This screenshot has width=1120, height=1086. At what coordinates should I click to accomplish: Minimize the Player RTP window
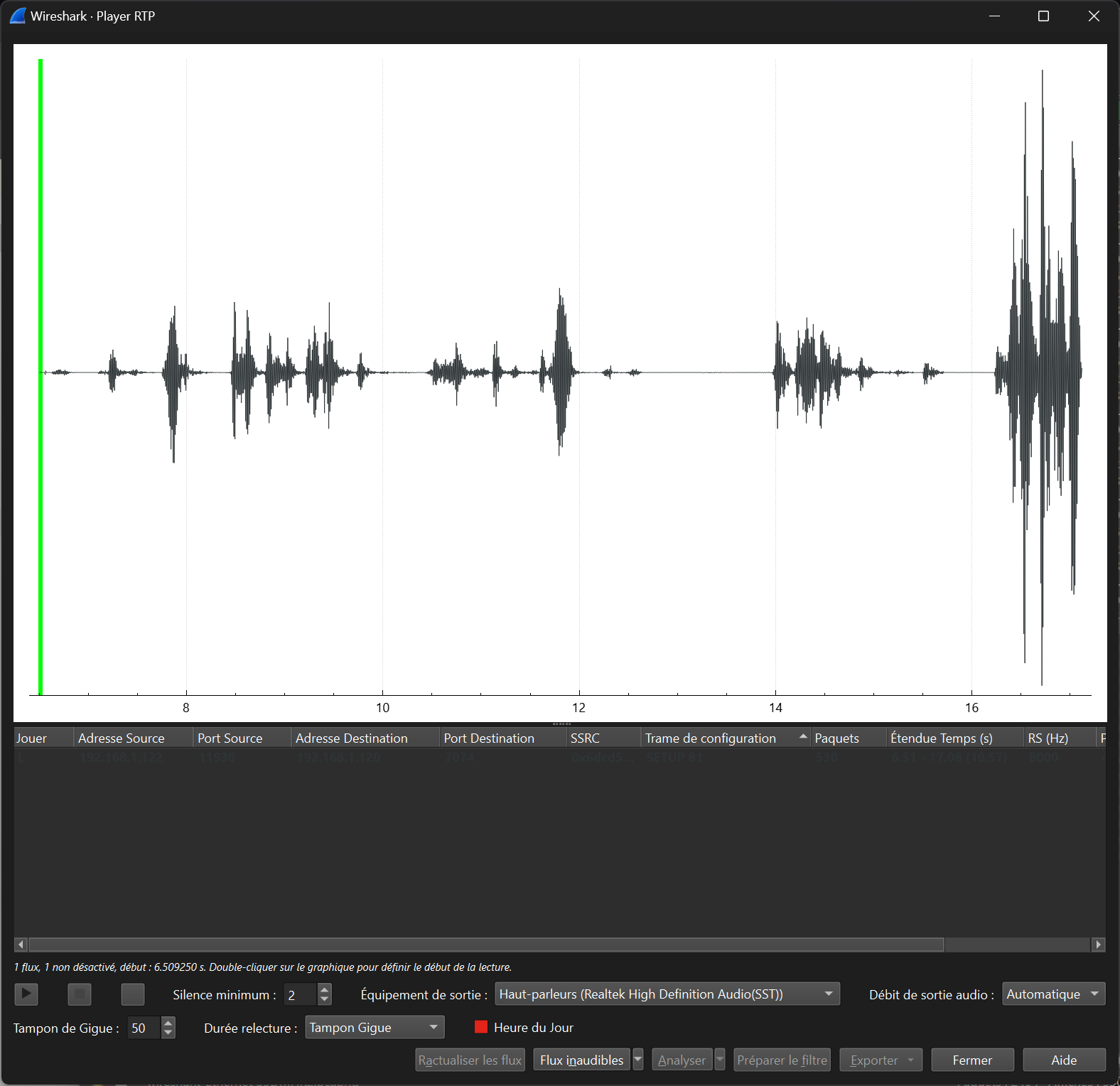(994, 16)
